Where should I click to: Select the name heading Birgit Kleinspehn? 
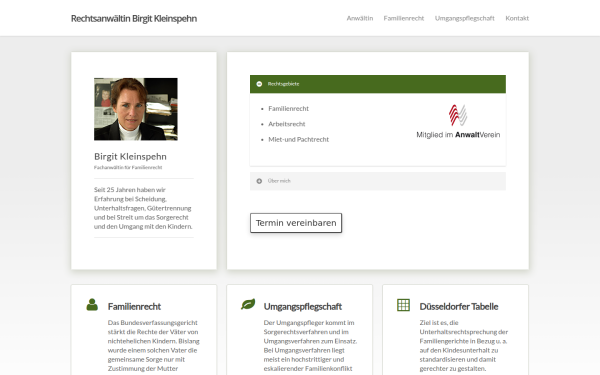pos(130,157)
